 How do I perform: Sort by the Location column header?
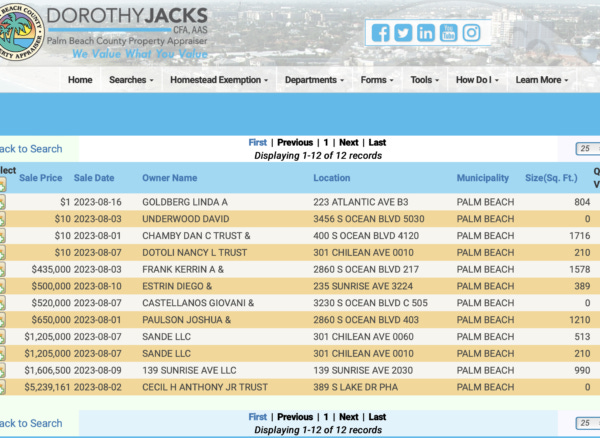[x=332, y=178]
